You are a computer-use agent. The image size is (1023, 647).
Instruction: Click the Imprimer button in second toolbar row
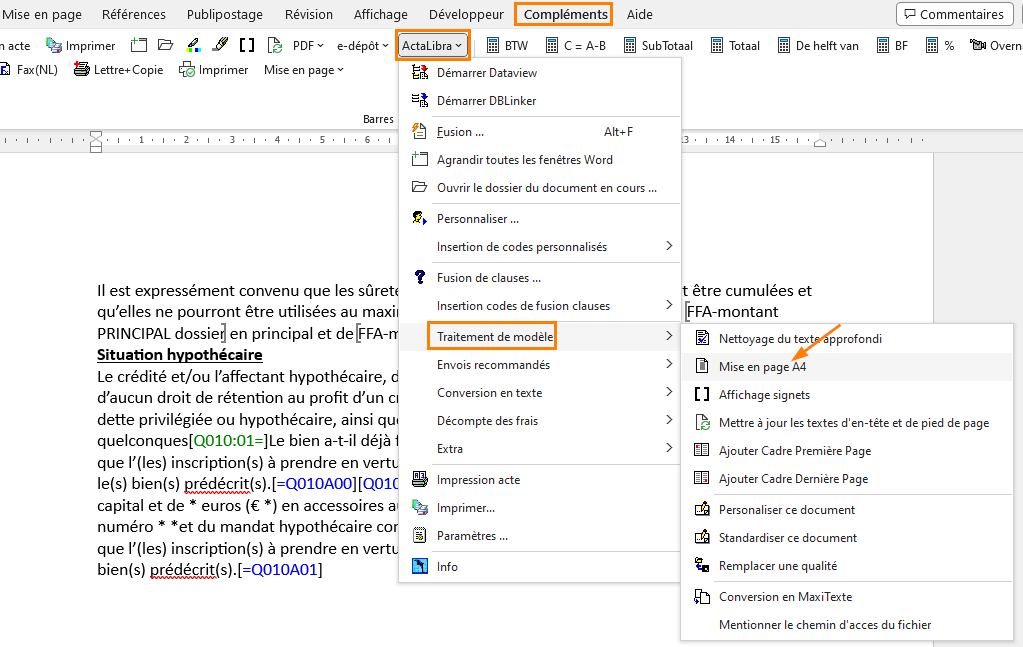(214, 69)
